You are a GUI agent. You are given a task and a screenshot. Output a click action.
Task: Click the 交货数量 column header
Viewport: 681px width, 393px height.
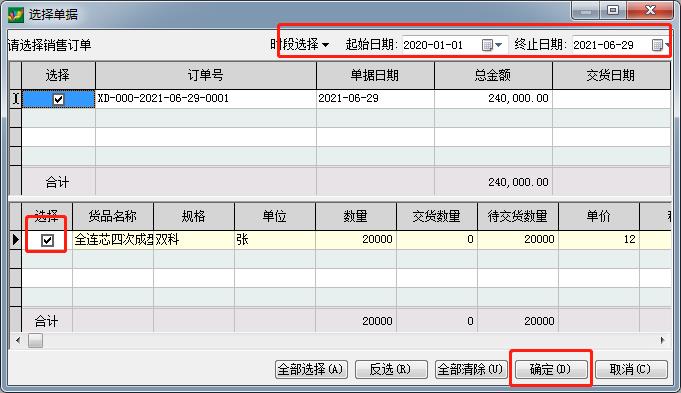click(436, 216)
